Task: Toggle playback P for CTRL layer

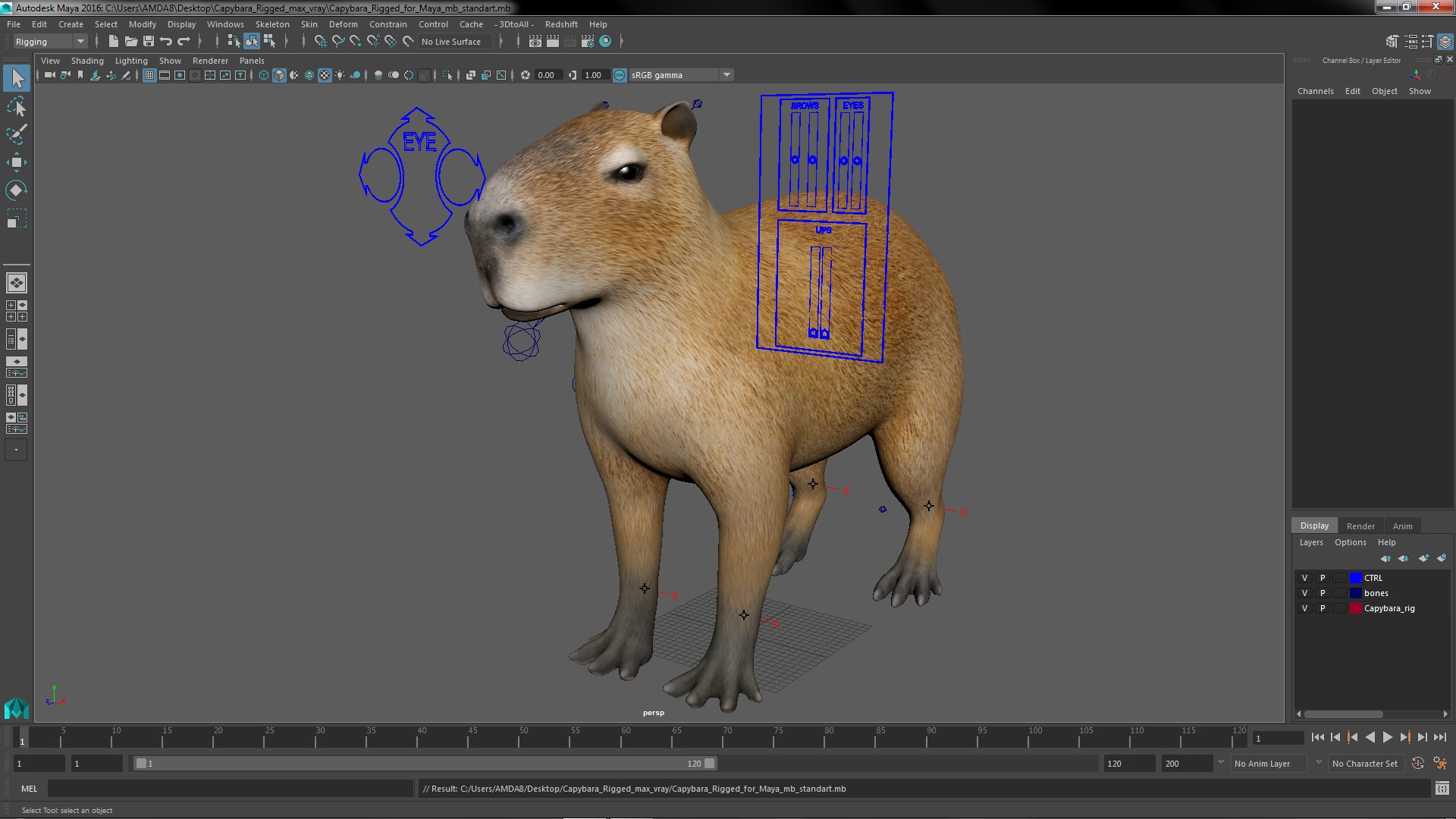Action: click(1323, 578)
